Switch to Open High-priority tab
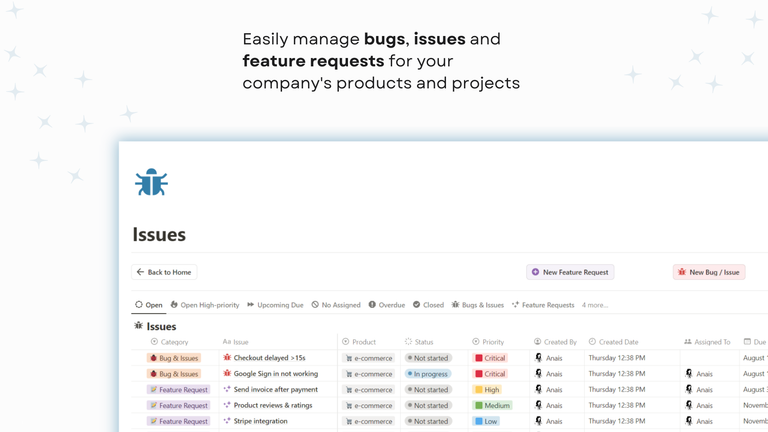The height and width of the screenshot is (432, 768). click(x=205, y=305)
